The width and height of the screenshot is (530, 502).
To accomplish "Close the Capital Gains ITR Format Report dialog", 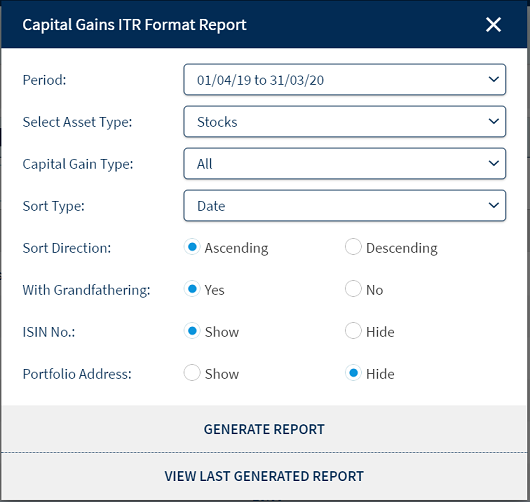I will pos(493,25).
